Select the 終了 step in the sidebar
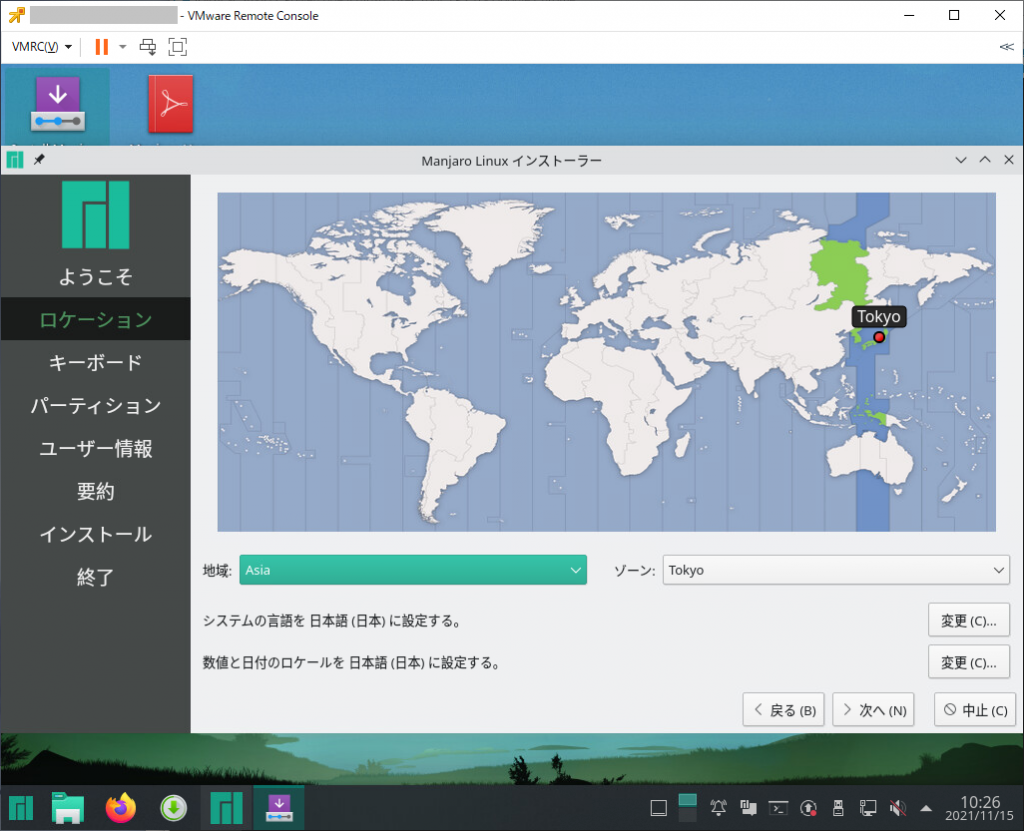Viewport: 1024px width, 831px height. tap(95, 577)
